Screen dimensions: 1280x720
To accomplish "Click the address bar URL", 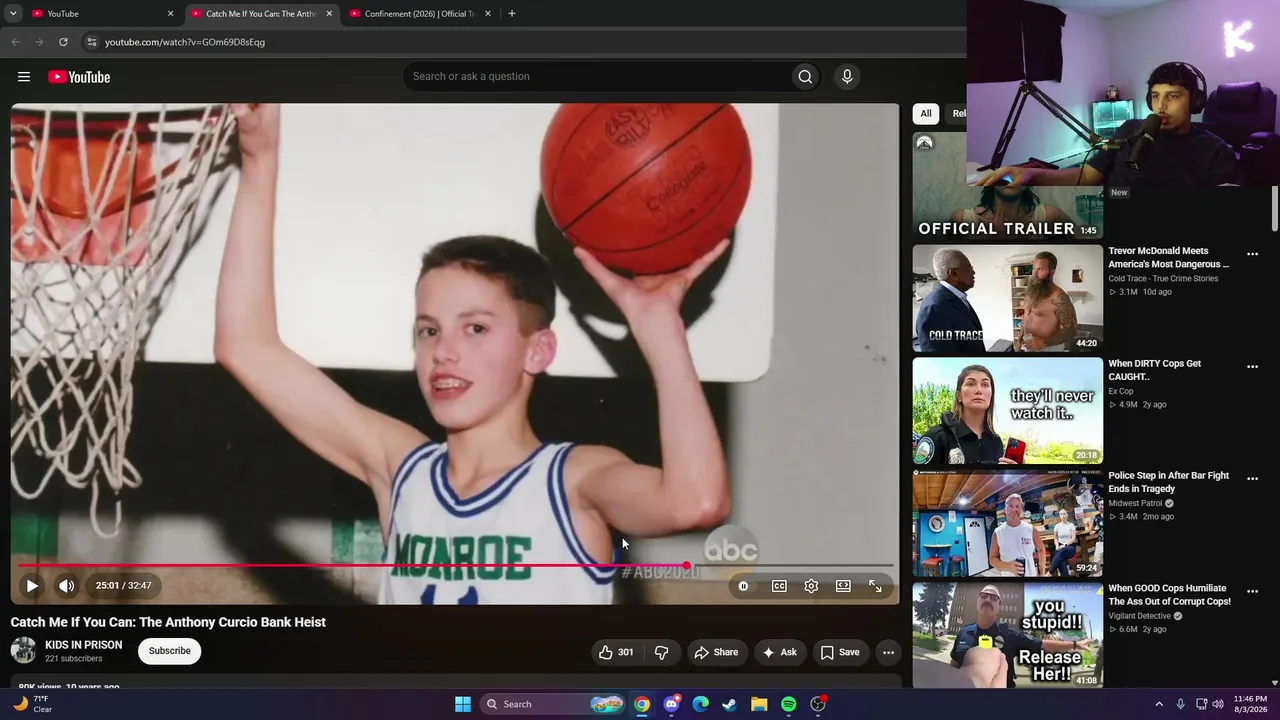I will pyautogui.click(x=185, y=42).
